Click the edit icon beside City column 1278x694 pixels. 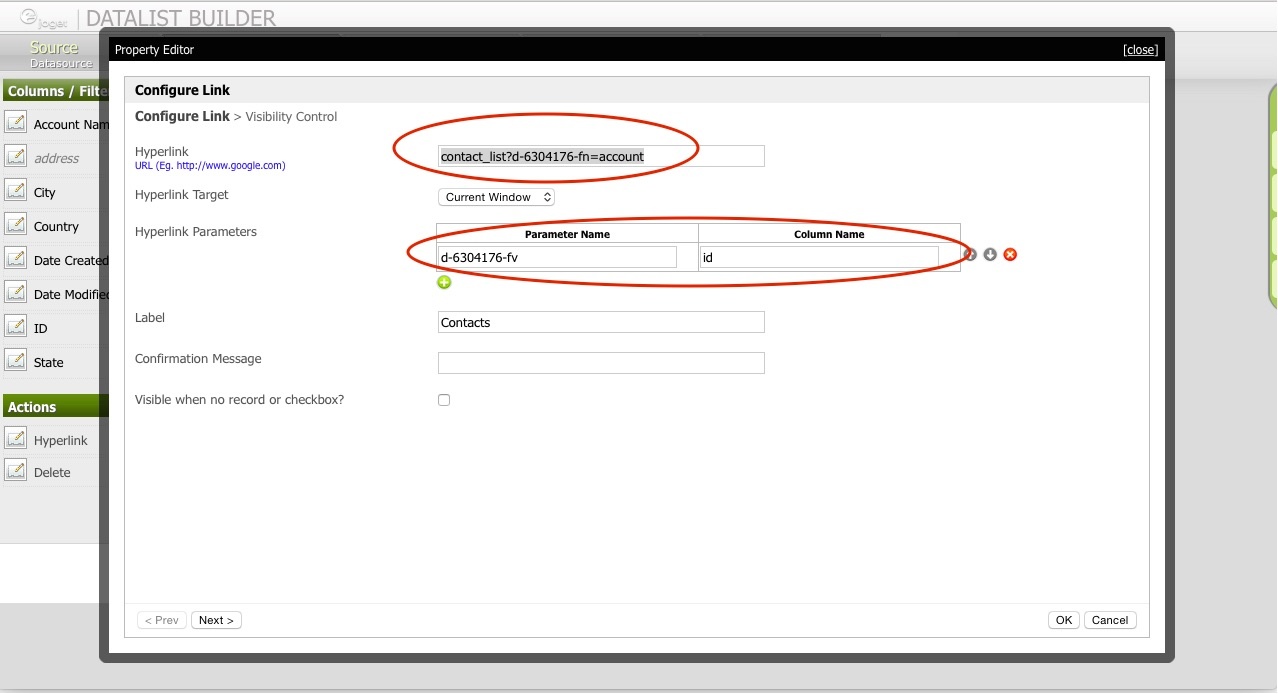[15, 191]
